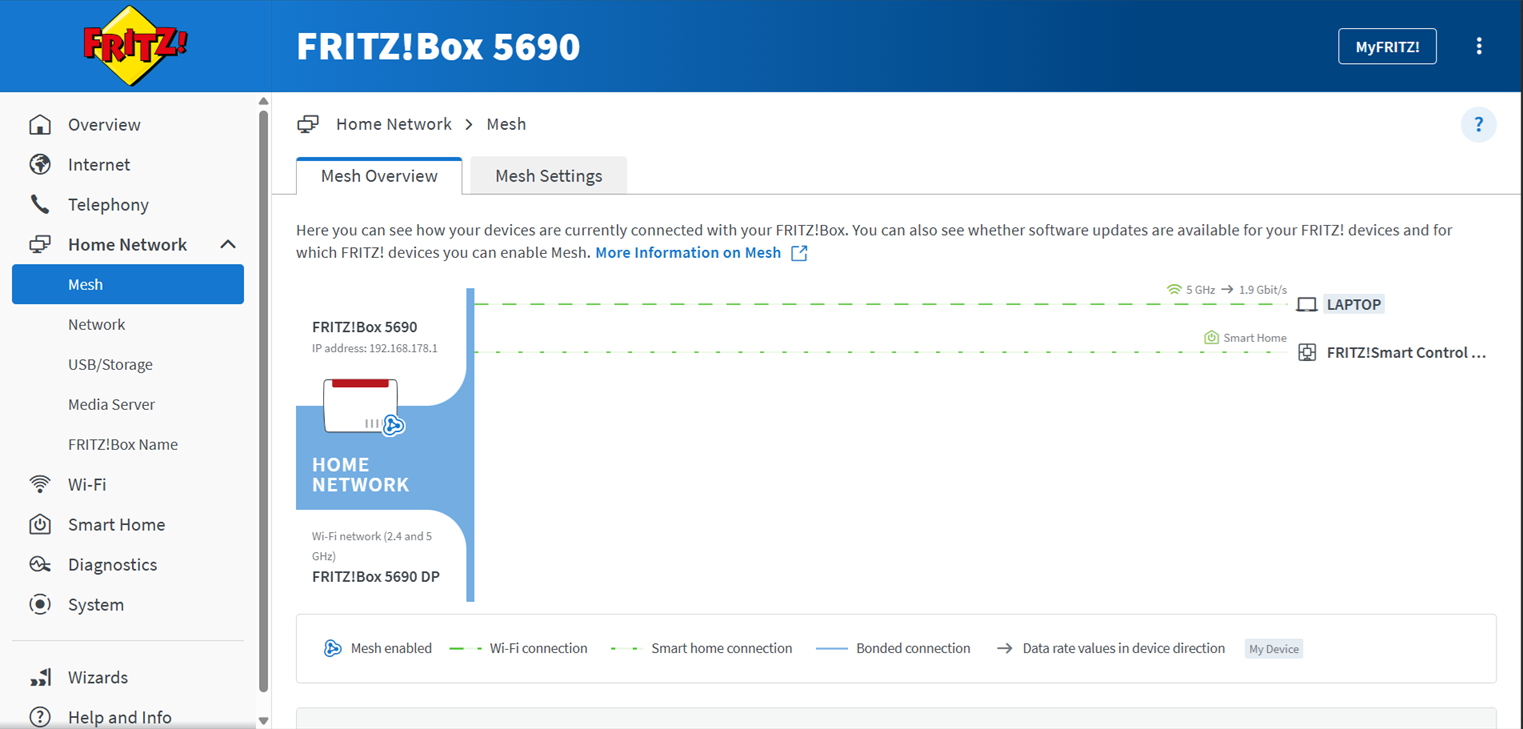Click the Wi-Fi connection legend label
The height and width of the screenshot is (729, 1523).
538,649
